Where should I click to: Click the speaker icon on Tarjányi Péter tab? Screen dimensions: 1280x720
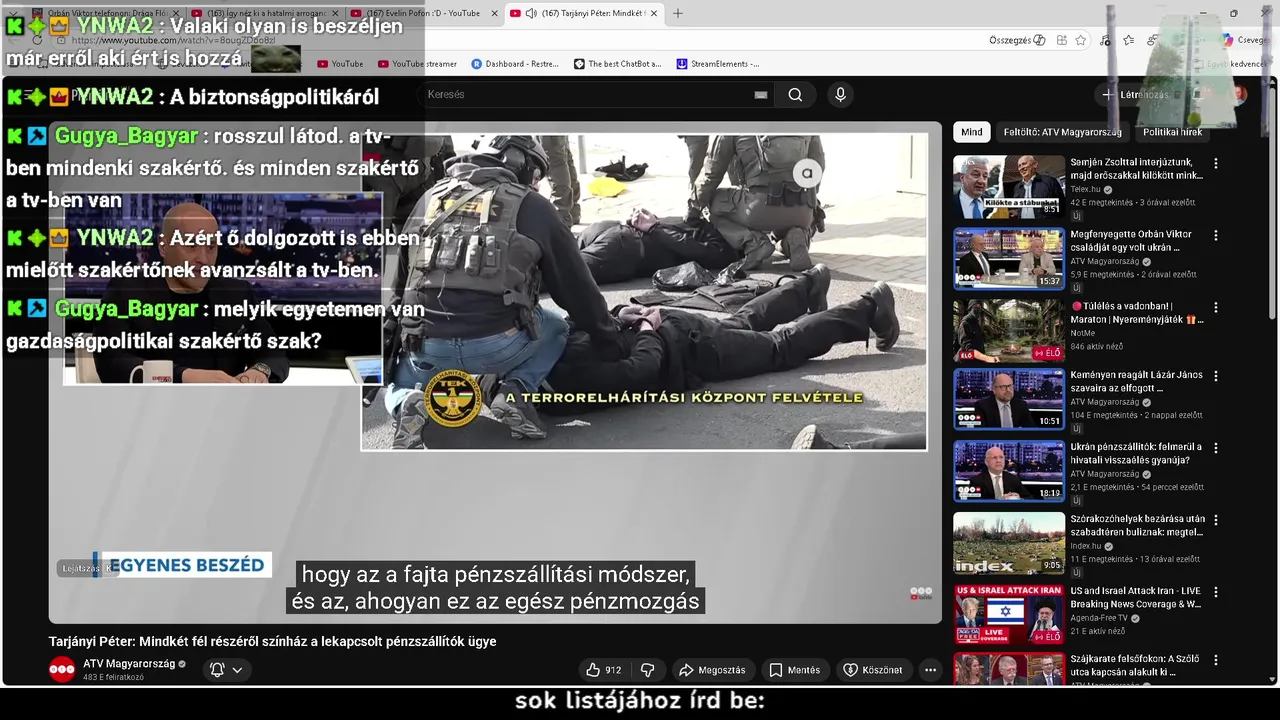[x=530, y=13]
